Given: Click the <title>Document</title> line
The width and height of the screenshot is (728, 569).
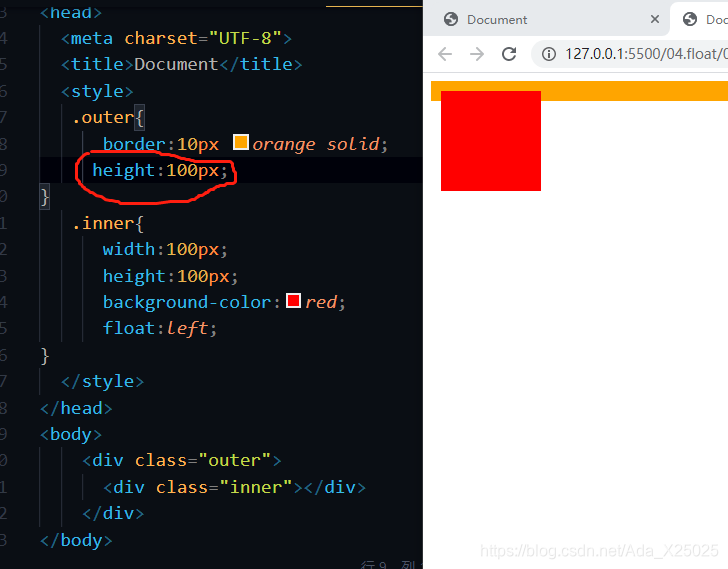Looking at the screenshot, I should pos(182,64).
